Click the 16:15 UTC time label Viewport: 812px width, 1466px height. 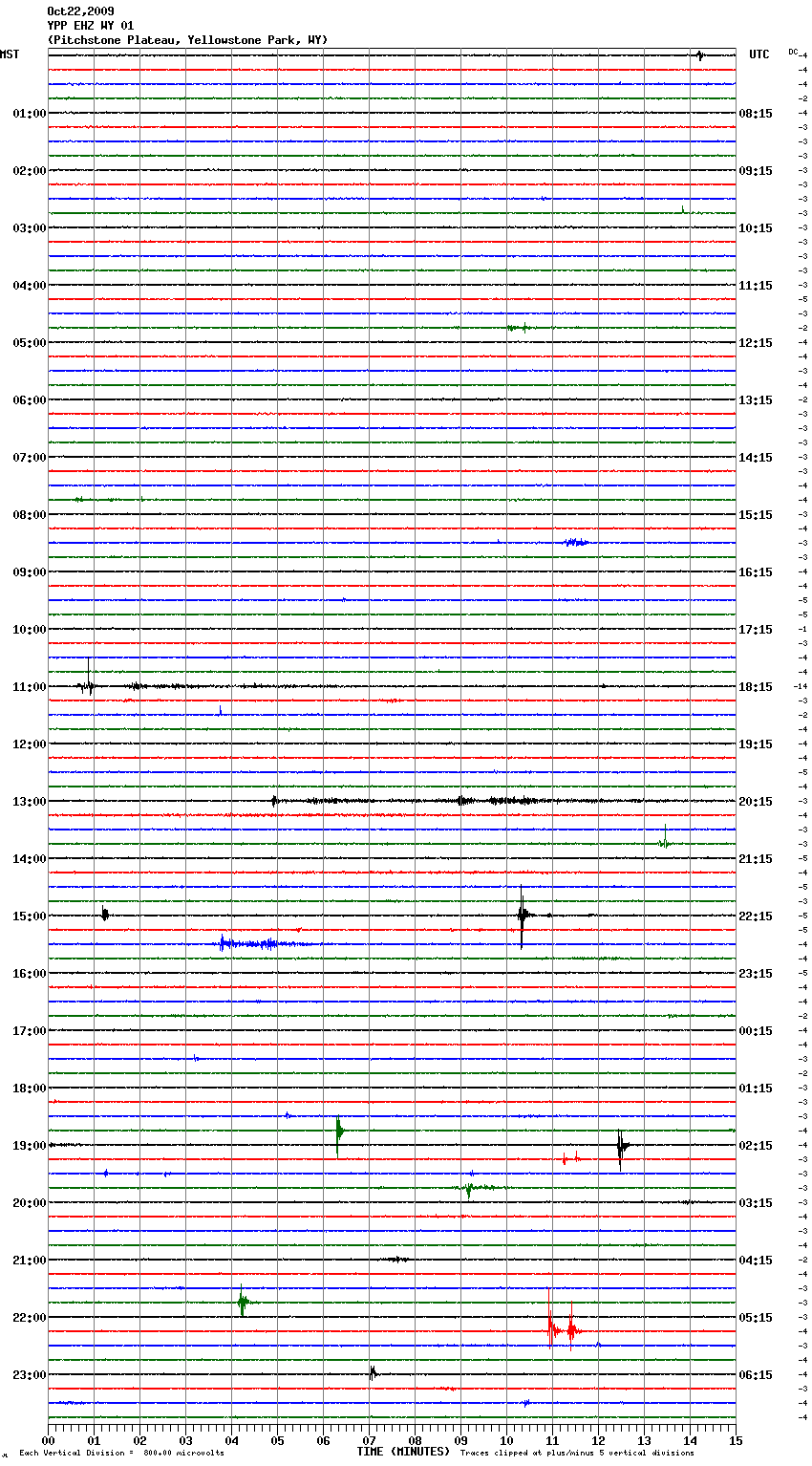pos(756,572)
